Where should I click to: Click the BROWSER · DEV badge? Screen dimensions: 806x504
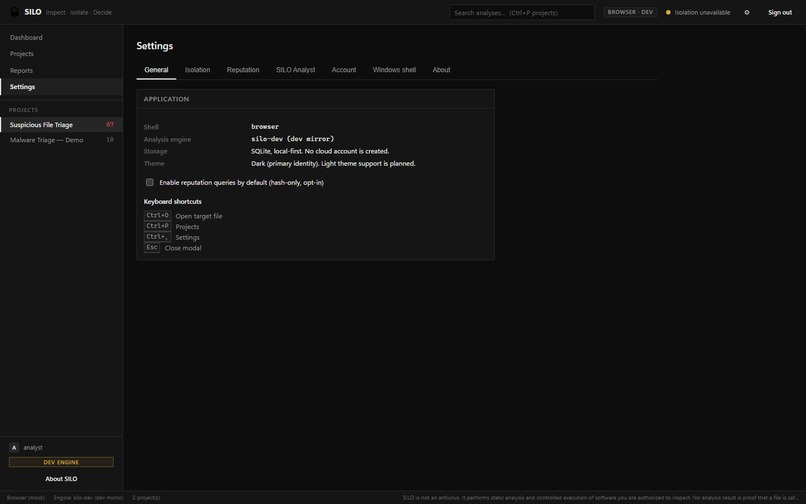click(x=630, y=12)
